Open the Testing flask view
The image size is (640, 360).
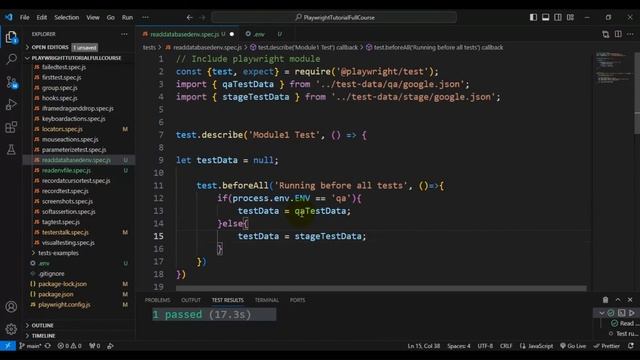11,149
